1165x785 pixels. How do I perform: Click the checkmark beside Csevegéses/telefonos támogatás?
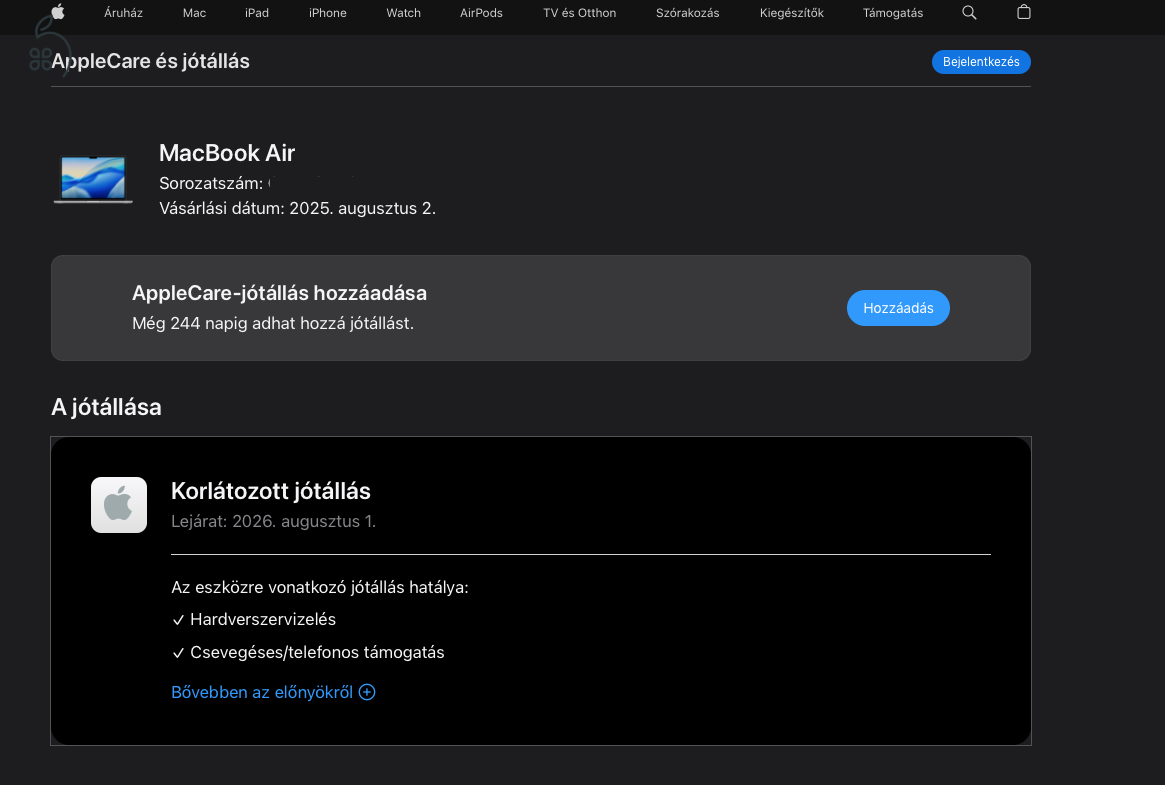[x=178, y=652]
